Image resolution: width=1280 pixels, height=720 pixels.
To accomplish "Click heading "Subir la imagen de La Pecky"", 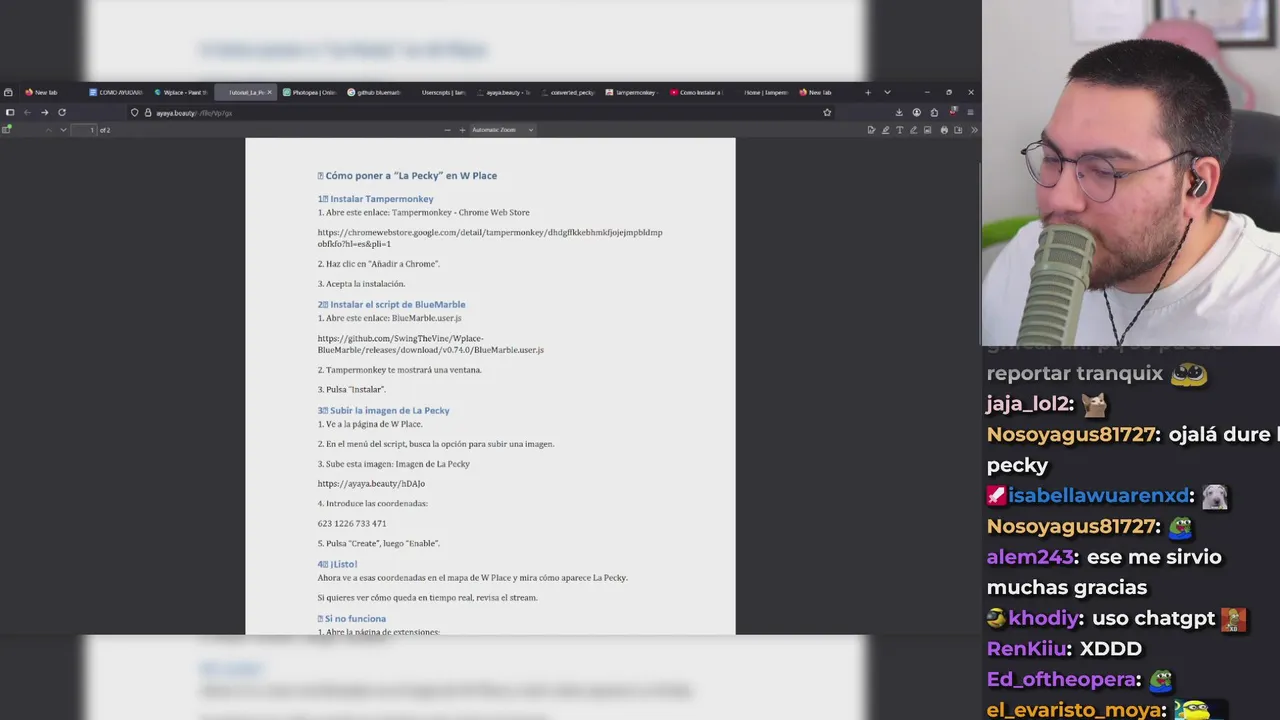I will [x=390, y=411].
